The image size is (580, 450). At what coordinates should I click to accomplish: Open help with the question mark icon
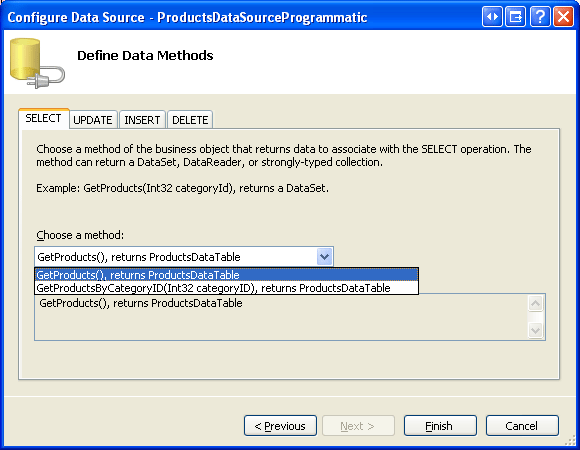pos(540,17)
